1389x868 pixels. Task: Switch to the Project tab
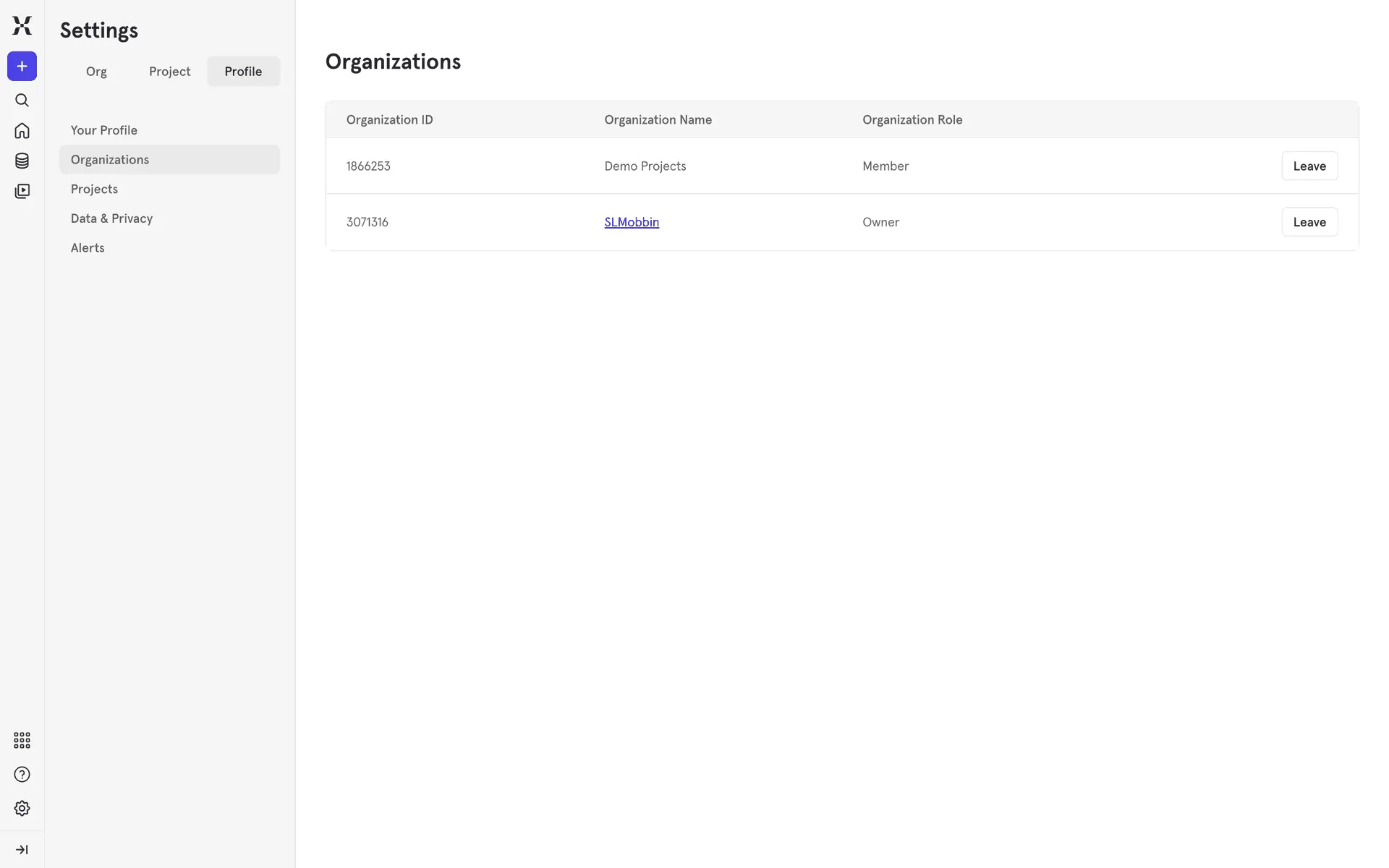169,72
